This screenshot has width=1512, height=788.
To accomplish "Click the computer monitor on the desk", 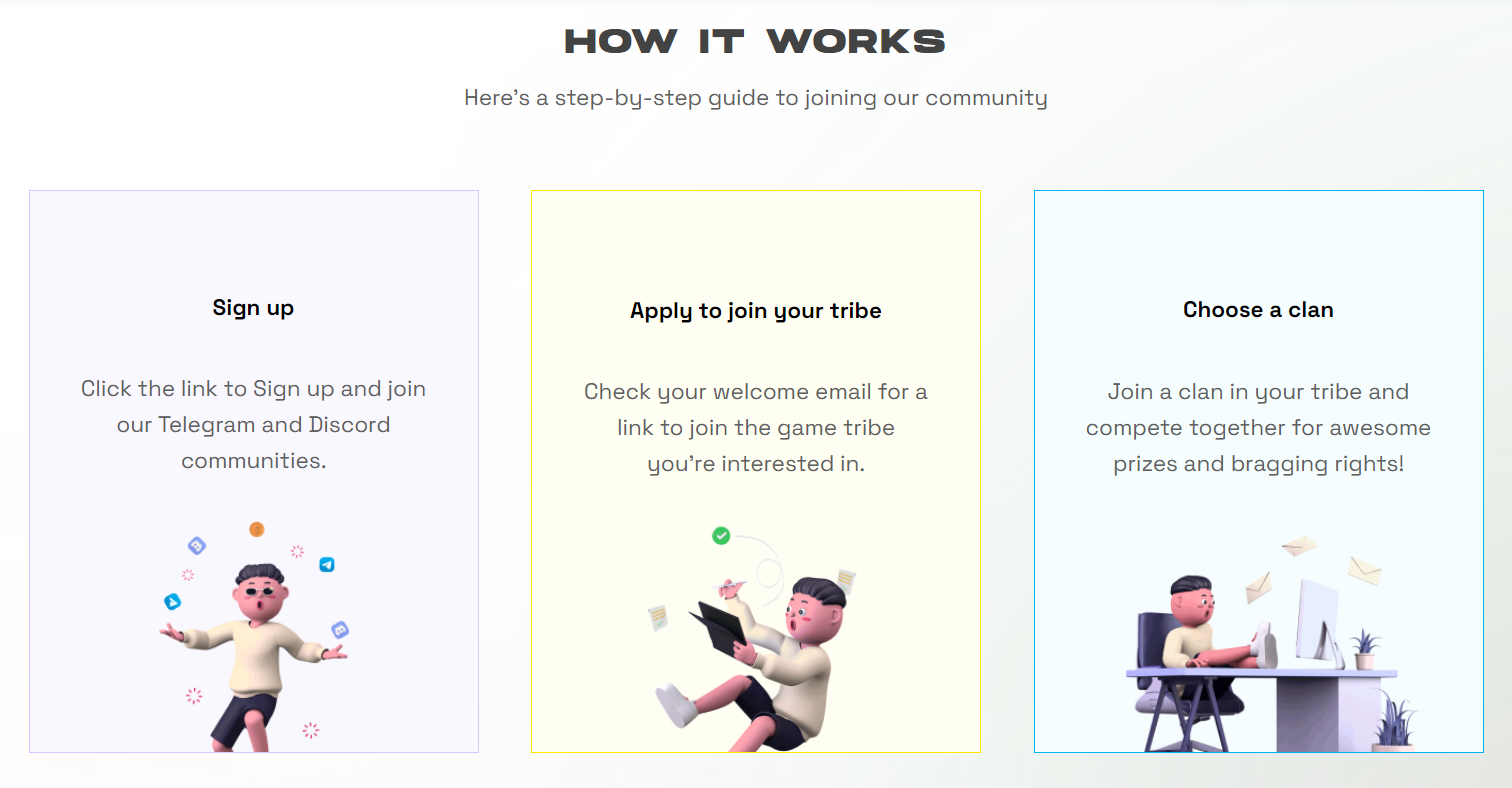I will click(x=1319, y=621).
